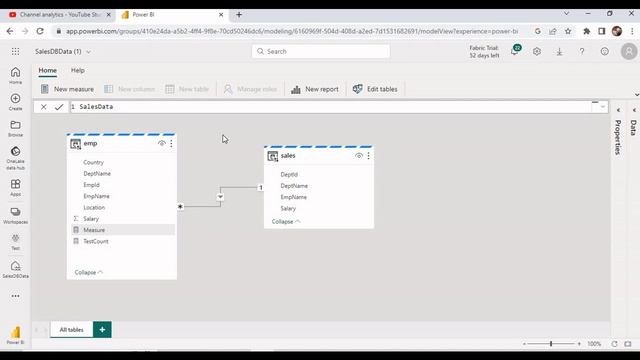
Task: Collapse the sales table card
Action: tap(286, 222)
